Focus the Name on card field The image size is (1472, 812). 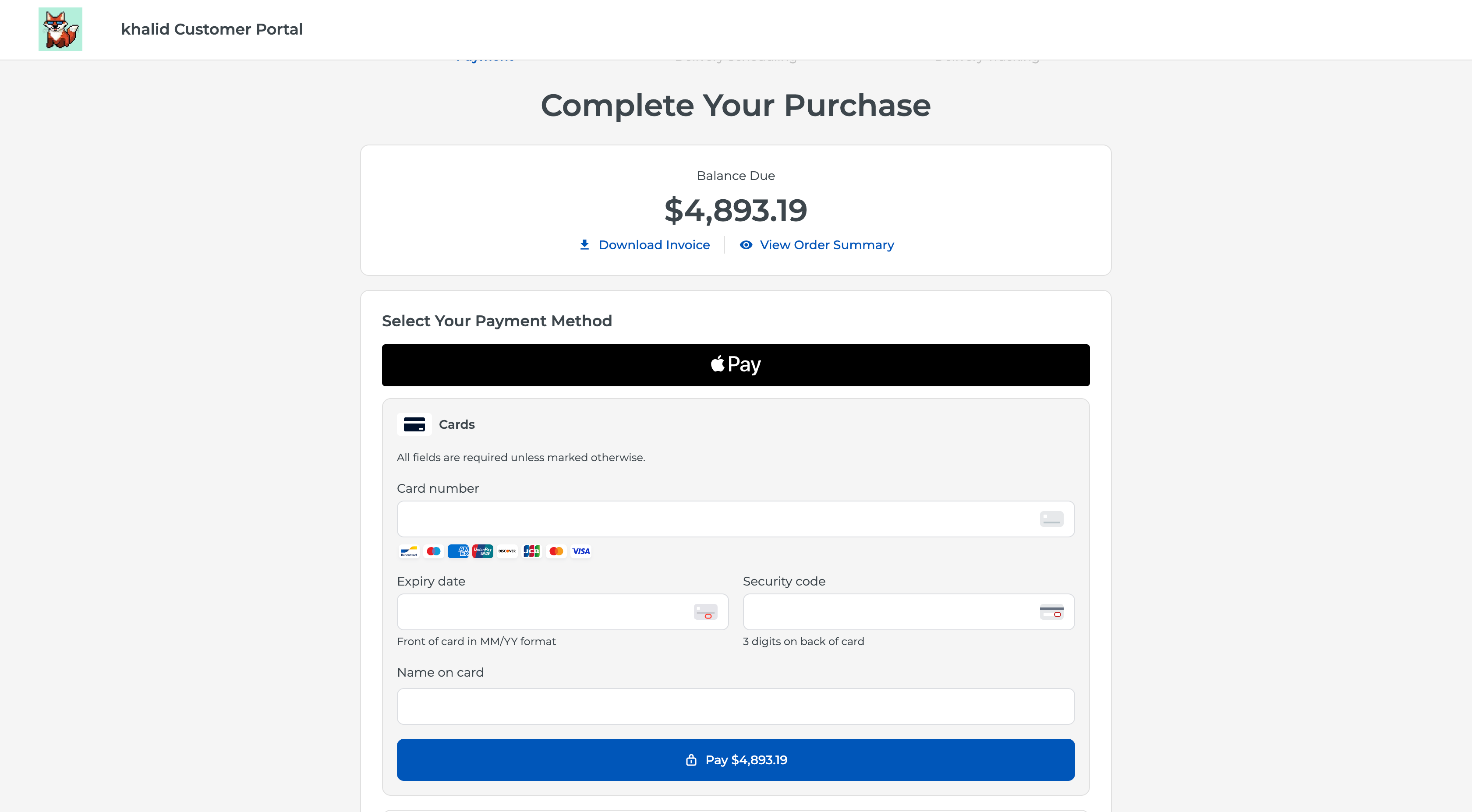pyautogui.click(x=736, y=706)
